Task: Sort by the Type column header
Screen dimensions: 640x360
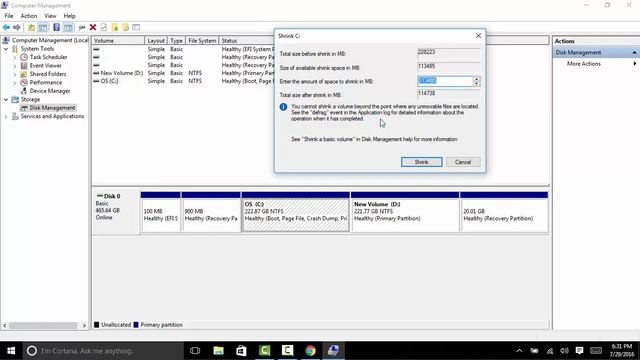Action: pyautogui.click(x=176, y=40)
